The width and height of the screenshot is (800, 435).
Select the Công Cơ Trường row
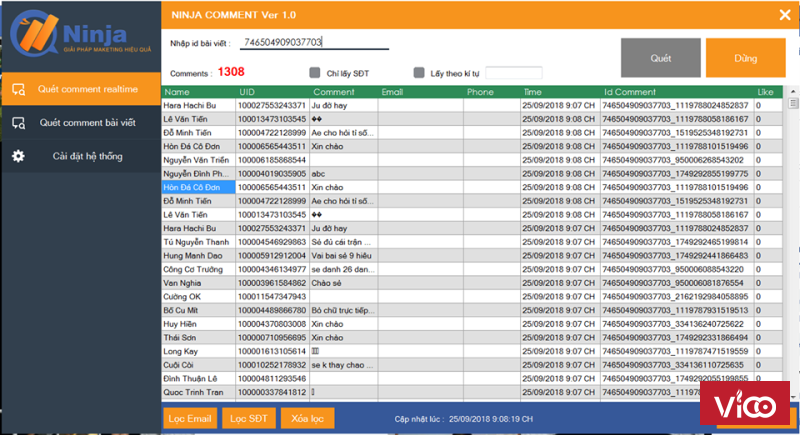(472, 269)
